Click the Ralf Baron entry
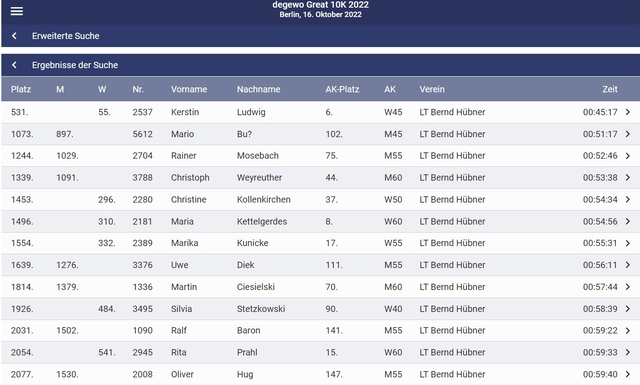 tap(320, 330)
